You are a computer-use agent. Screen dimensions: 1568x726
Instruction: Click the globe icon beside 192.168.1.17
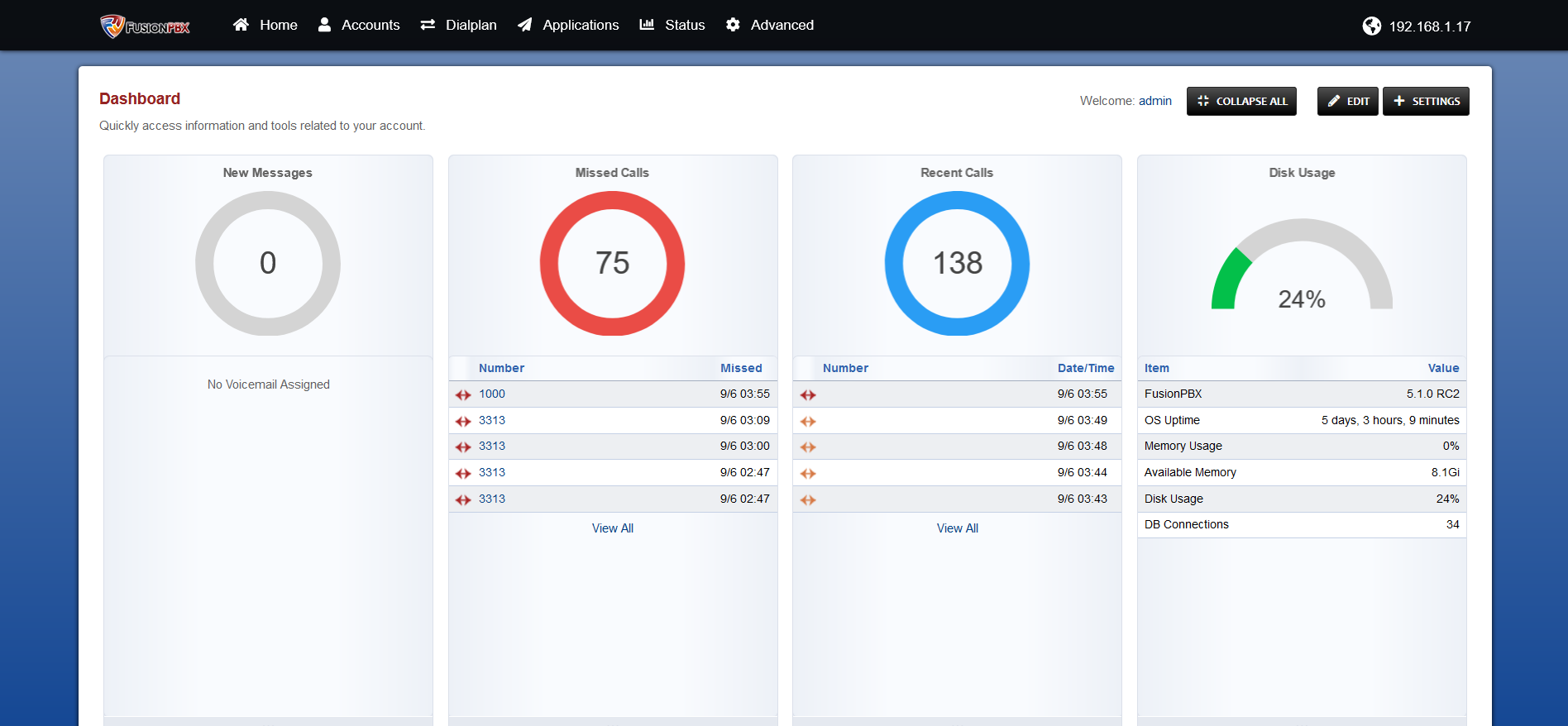pos(1371,26)
